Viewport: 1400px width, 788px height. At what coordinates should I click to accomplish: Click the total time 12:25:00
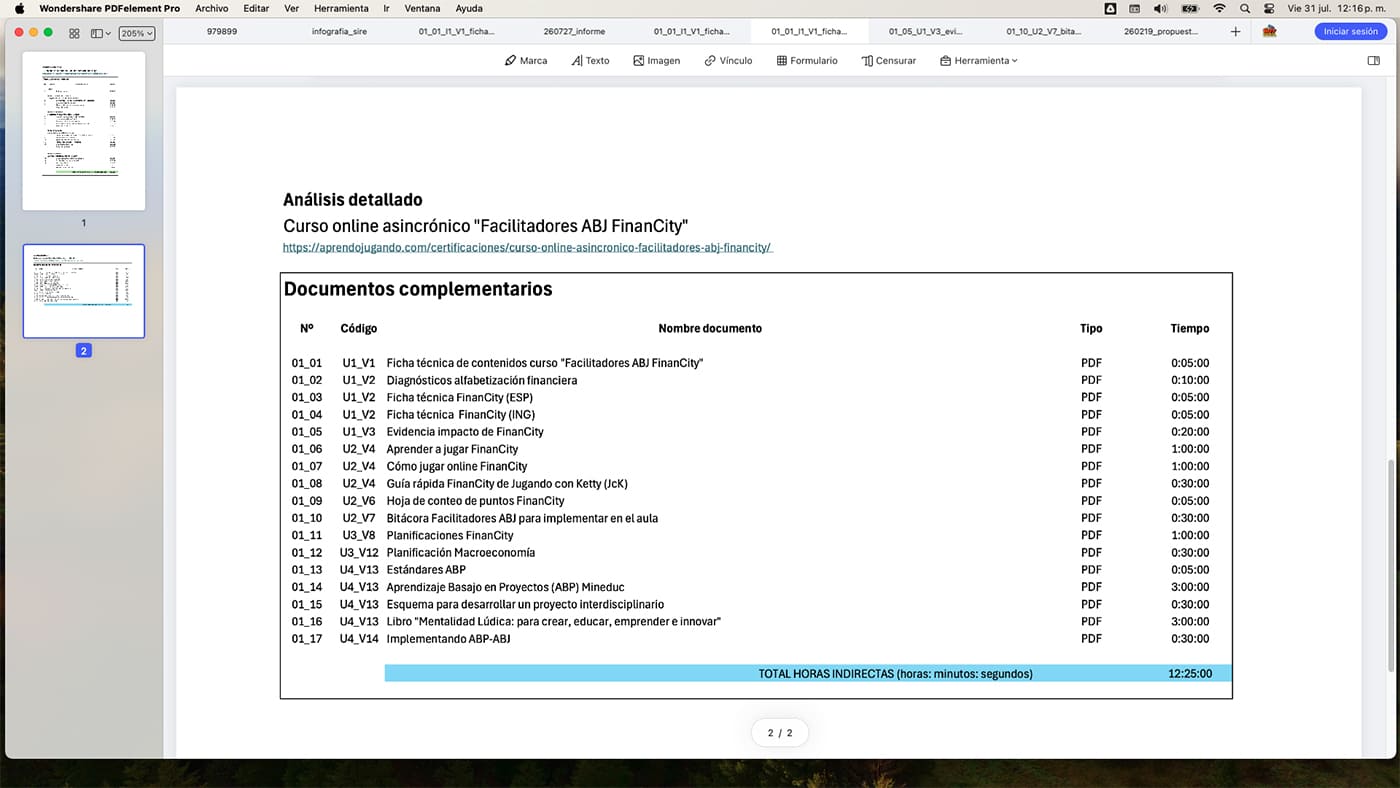[x=1190, y=674]
